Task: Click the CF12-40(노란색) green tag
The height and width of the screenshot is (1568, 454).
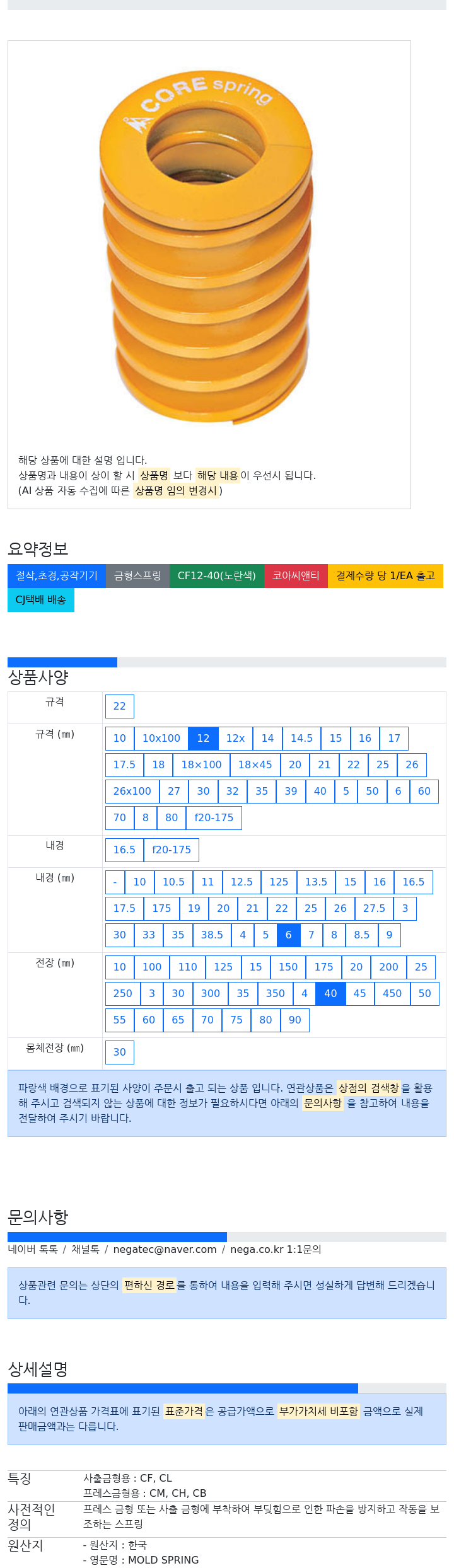Action: [x=217, y=575]
